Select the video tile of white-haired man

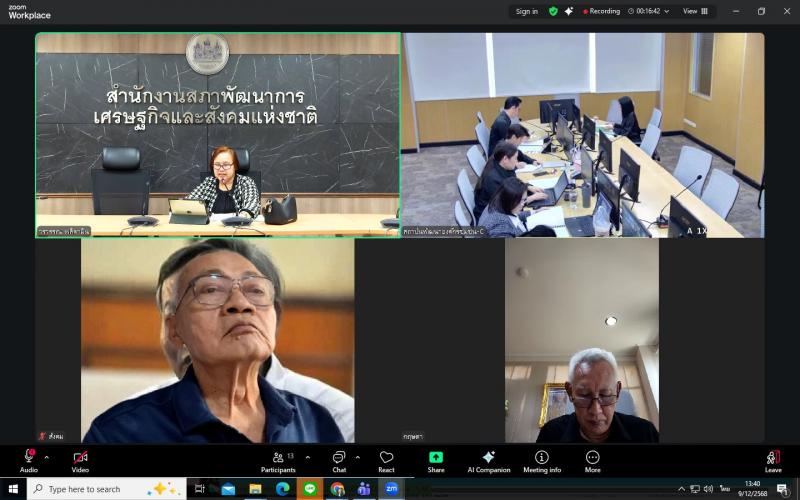[x=582, y=340]
